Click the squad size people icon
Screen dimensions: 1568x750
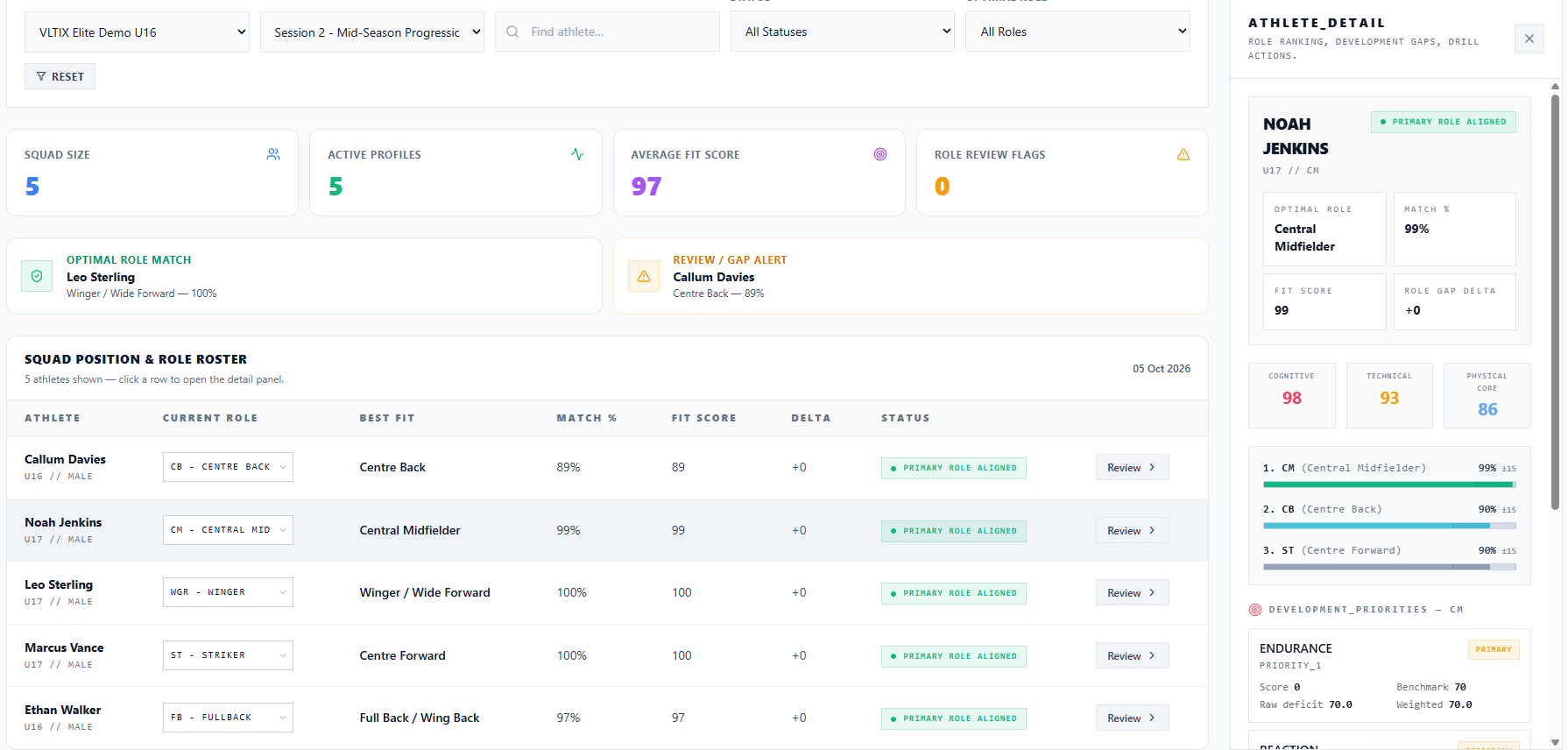click(x=273, y=154)
